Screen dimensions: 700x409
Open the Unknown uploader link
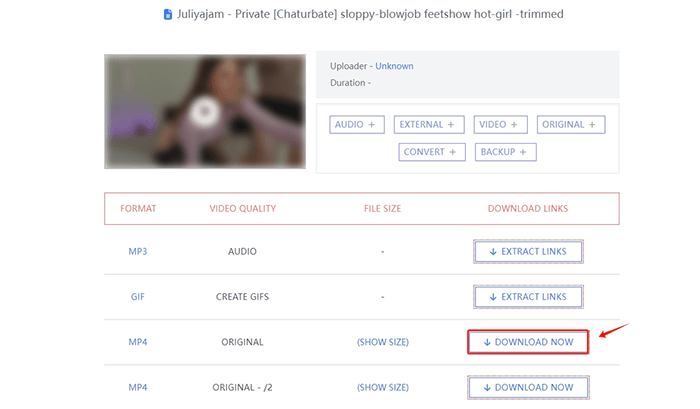click(394, 66)
